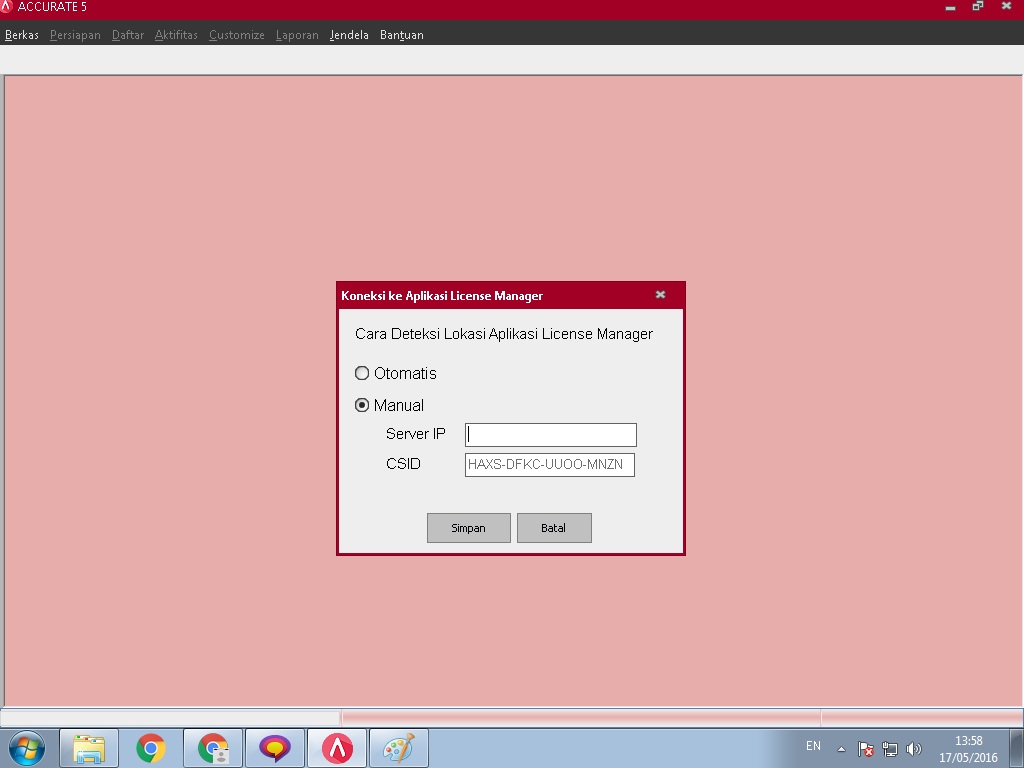The width and height of the screenshot is (1024, 768).
Task: Open the Jendela menu
Action: pos(349,35)
